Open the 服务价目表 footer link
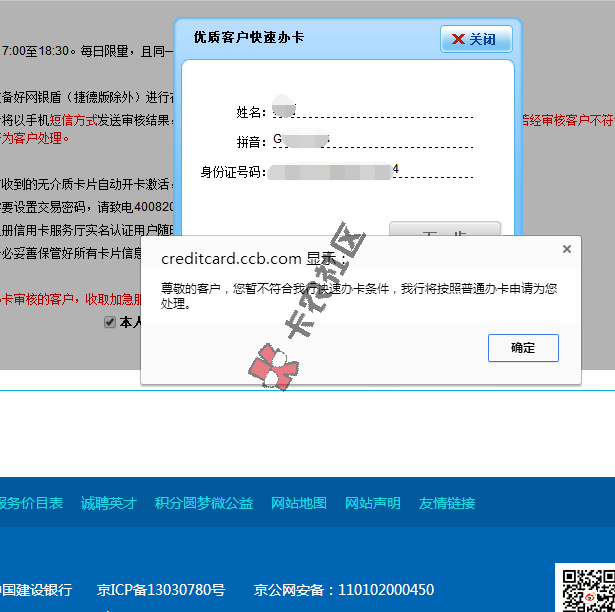615x612 pixels. 31,503
